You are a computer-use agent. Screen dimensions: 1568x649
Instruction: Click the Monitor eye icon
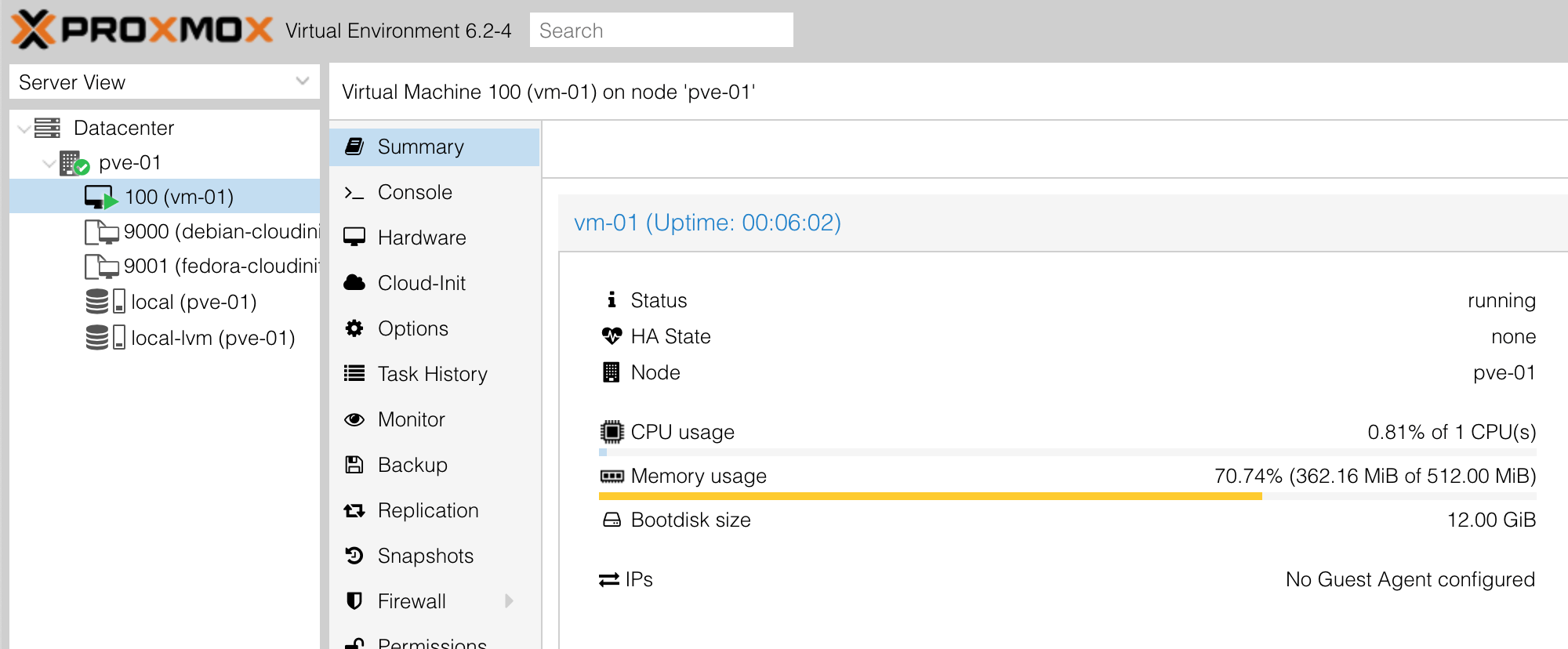tap(354, 419)
